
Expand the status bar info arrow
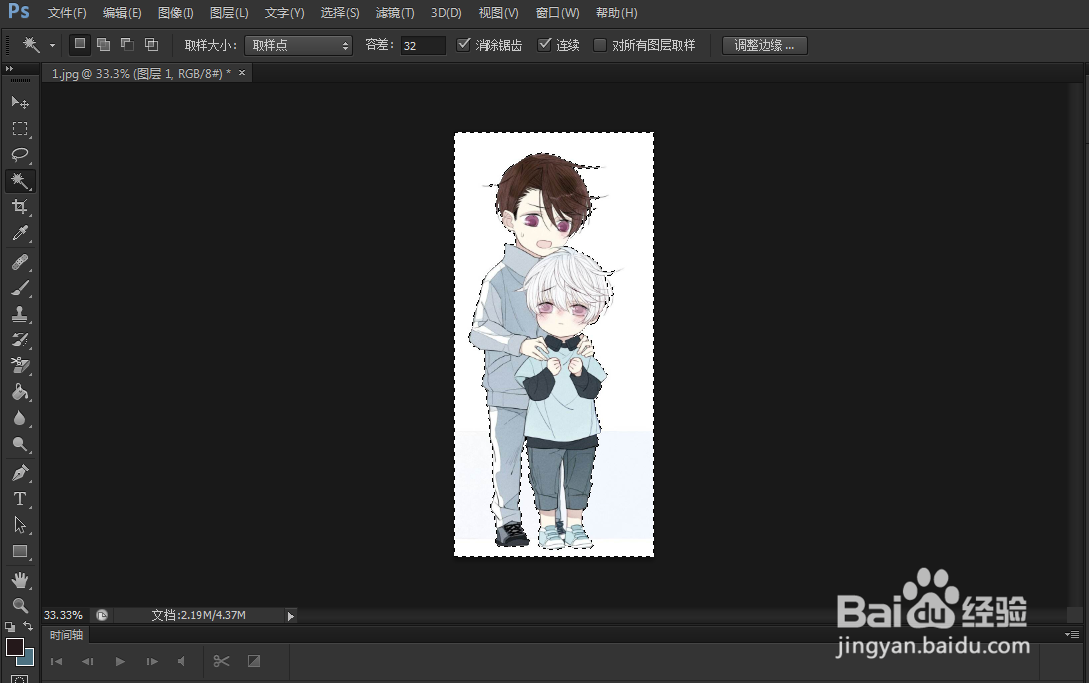(x=290, y=616)
